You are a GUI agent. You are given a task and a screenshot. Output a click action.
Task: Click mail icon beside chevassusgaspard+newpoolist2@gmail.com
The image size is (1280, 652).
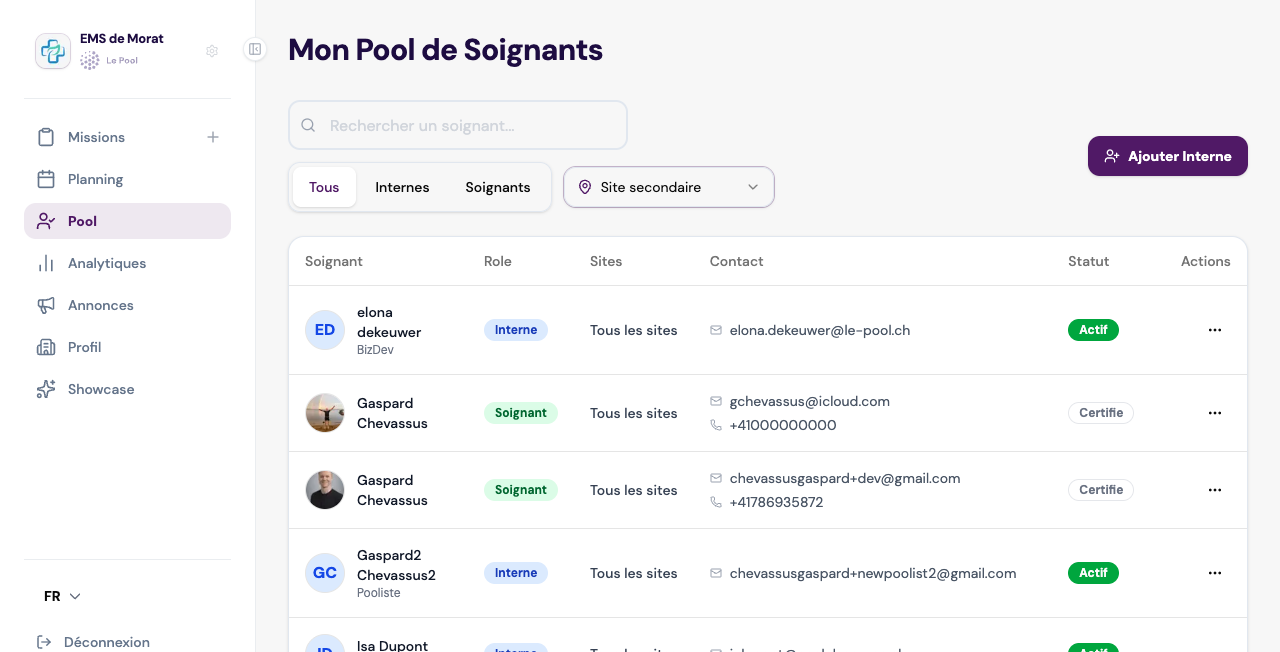716,573
